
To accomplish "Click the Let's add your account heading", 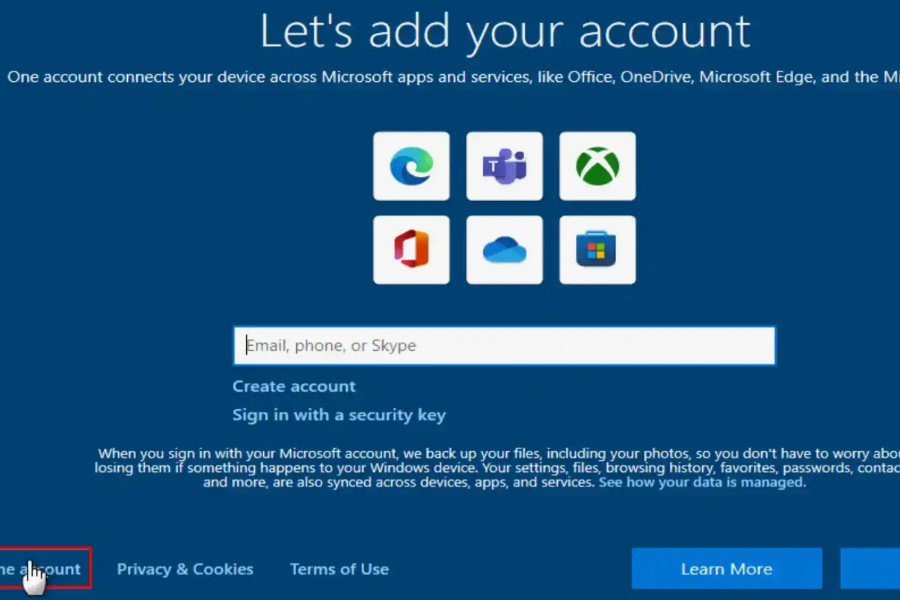I will pos(505,32).
